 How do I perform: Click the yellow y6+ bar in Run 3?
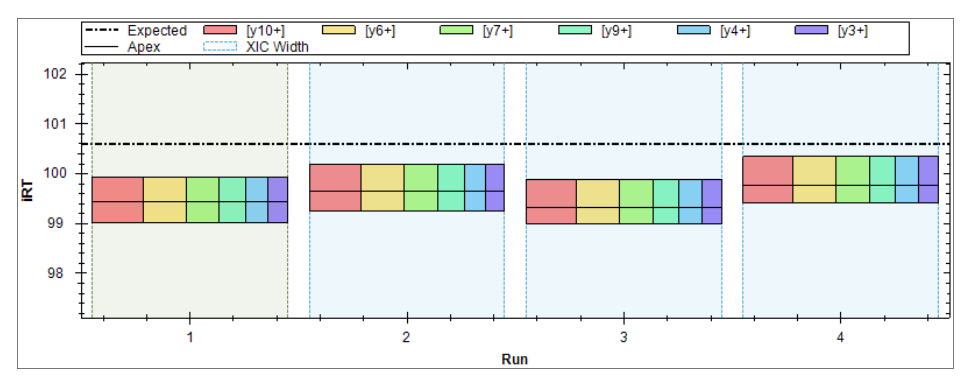[x=598, y=201]
